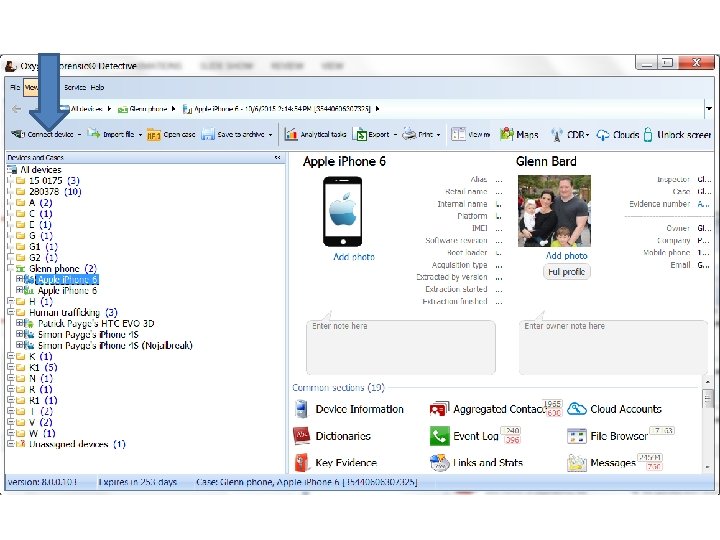Open the CDR antenna tool
720x540 pixels.
pyautogui.click(x=568, y=135)
